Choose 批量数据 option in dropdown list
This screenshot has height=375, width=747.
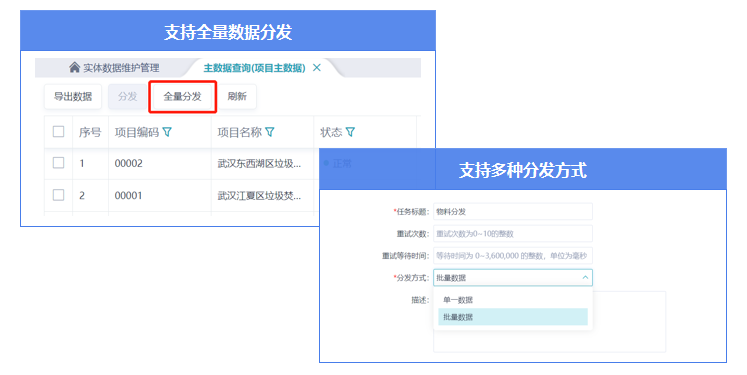513,317
